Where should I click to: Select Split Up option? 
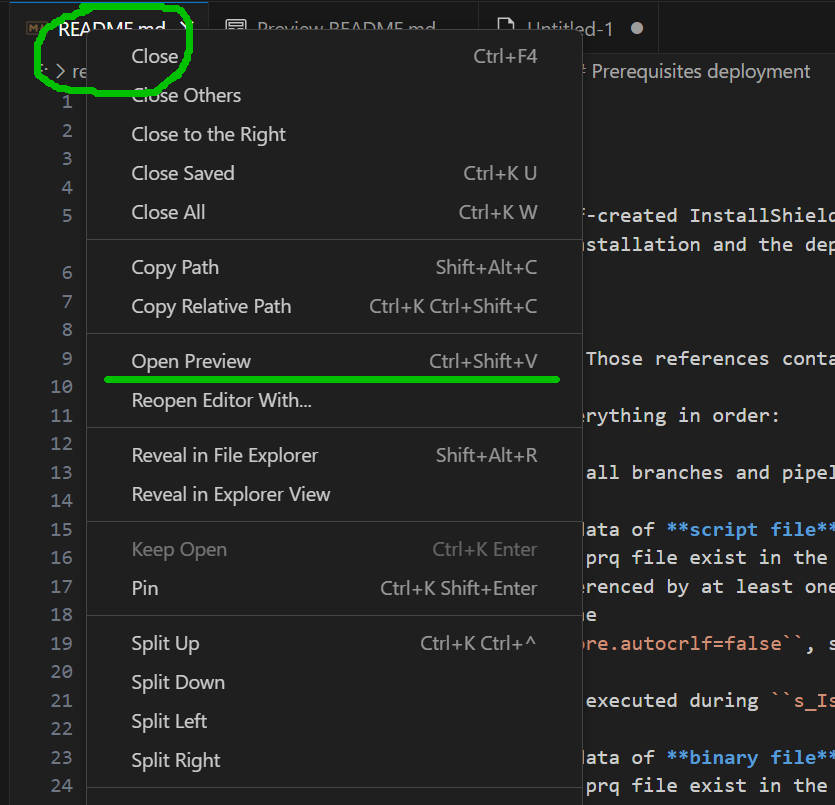click(334, 643)
